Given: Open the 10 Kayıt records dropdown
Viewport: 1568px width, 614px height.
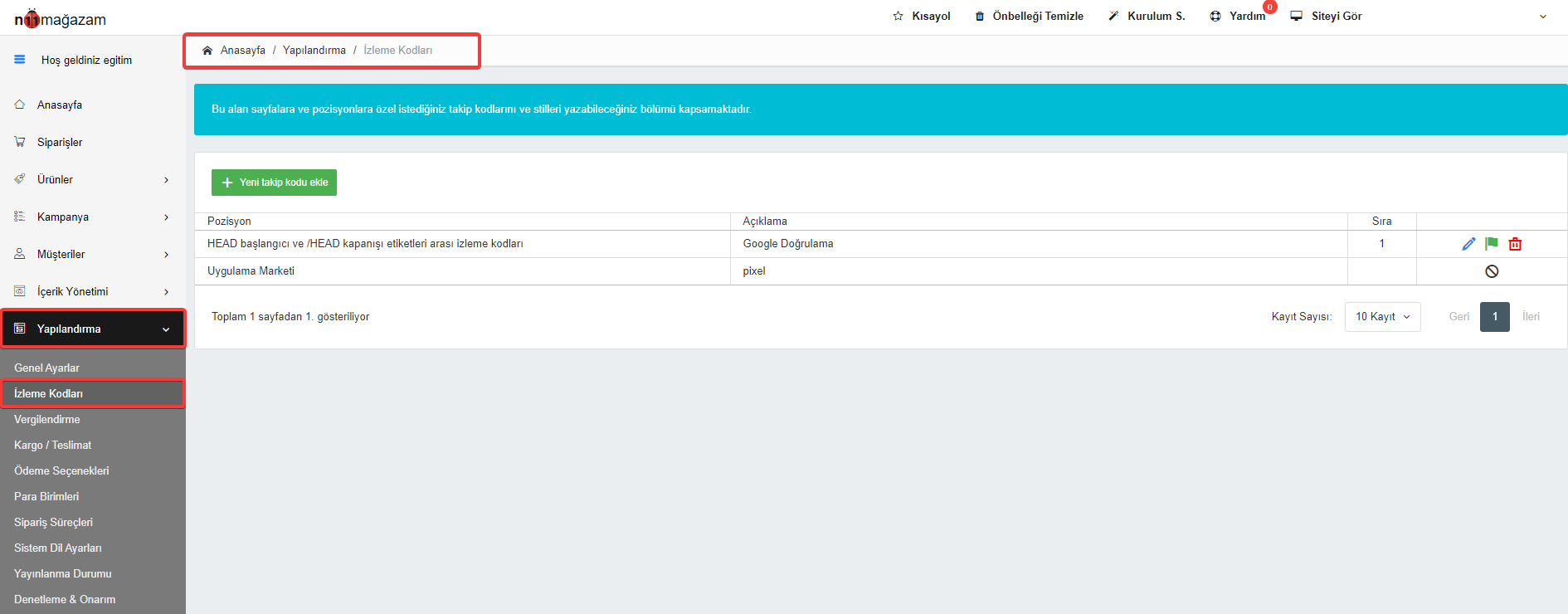Looking at the screenshot, I should [x=1382, y=317].
